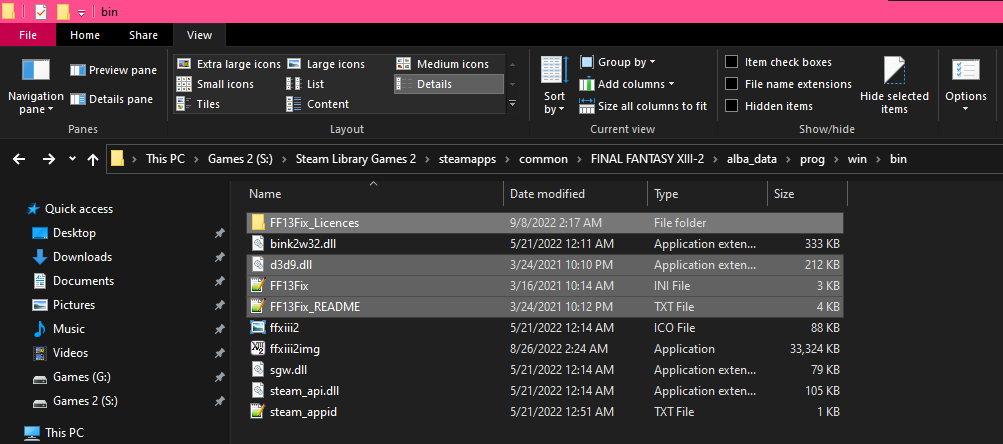
Task: Open the File menu tab
Action: 28,35
